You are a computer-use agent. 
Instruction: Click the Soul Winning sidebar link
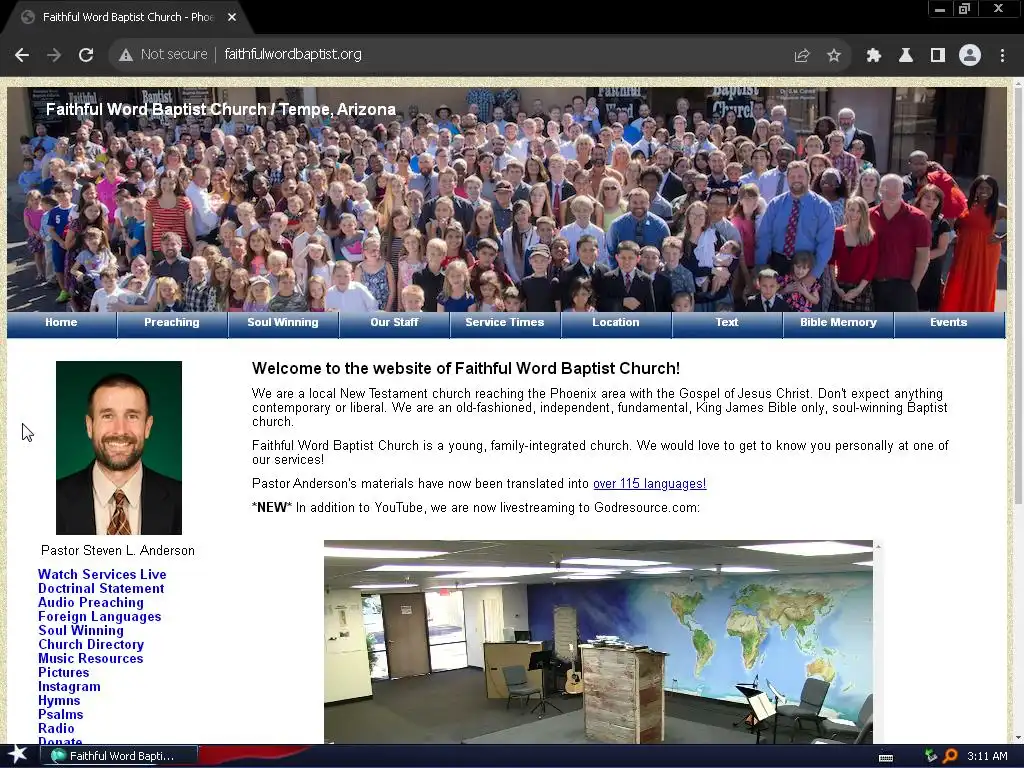click(81, 631)
